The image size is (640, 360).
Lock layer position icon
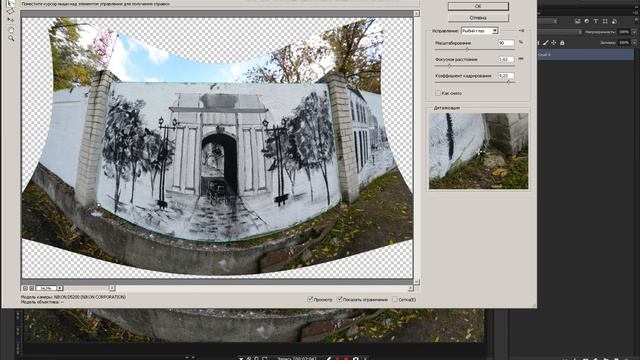click(553, 43)
